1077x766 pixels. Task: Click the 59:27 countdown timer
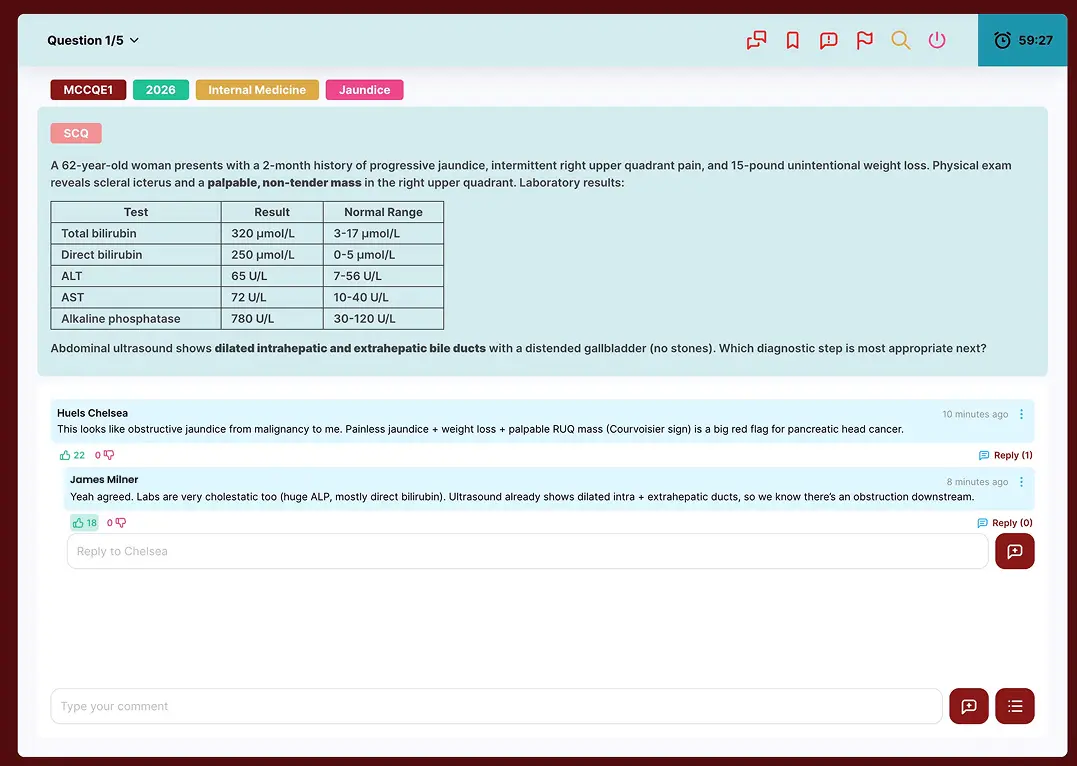[x=1022, y=40]
